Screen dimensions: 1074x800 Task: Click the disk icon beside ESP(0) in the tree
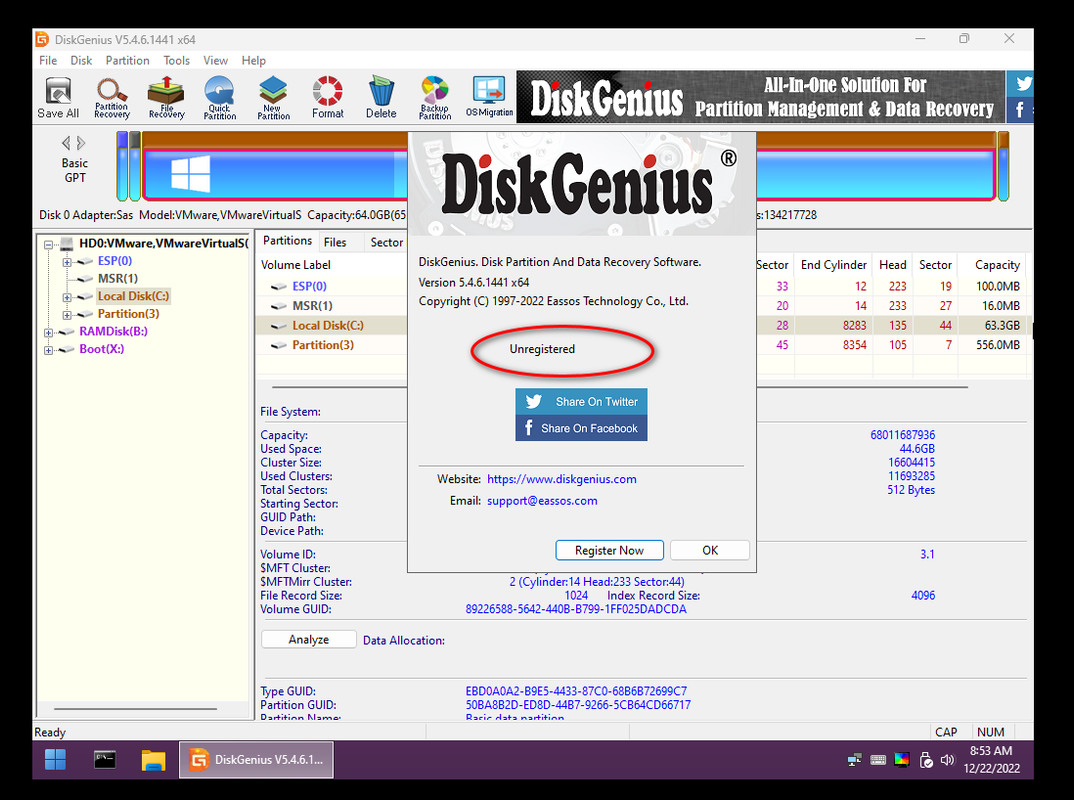click(x=86, y=261)
